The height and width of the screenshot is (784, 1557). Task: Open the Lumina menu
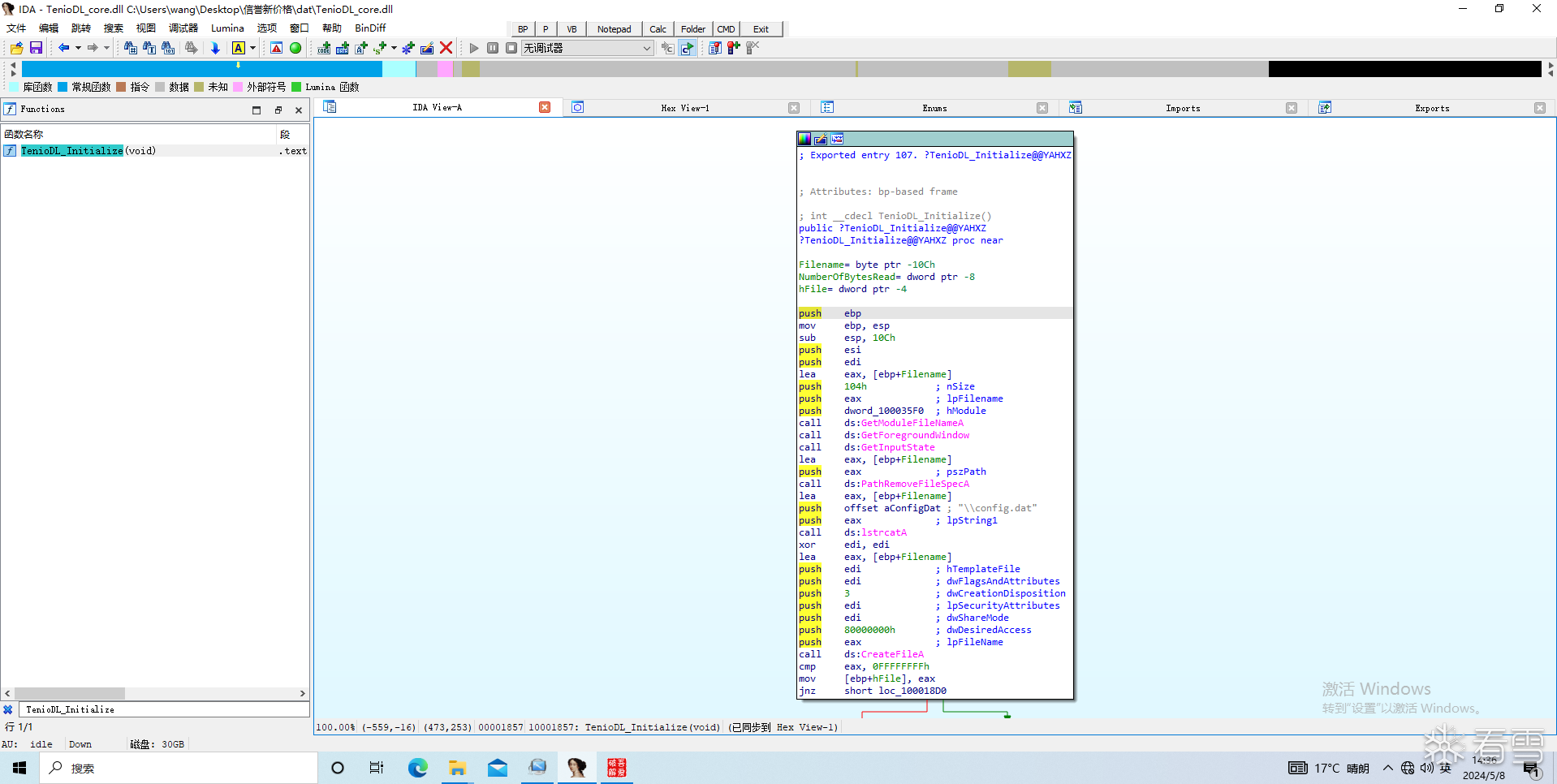coord(227,28)
